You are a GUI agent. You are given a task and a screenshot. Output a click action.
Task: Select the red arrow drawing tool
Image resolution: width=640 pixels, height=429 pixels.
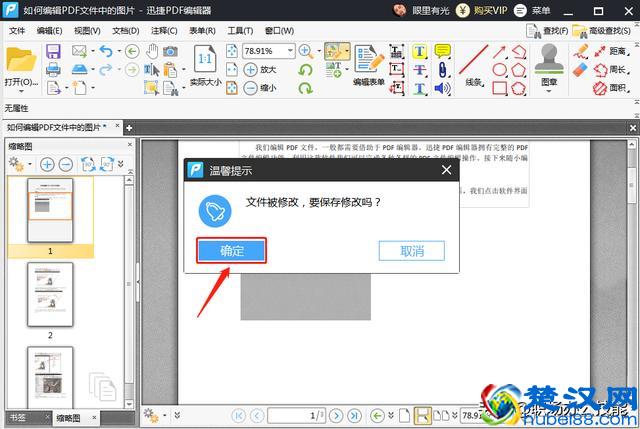pyautogui.click(x=499, y=52)
